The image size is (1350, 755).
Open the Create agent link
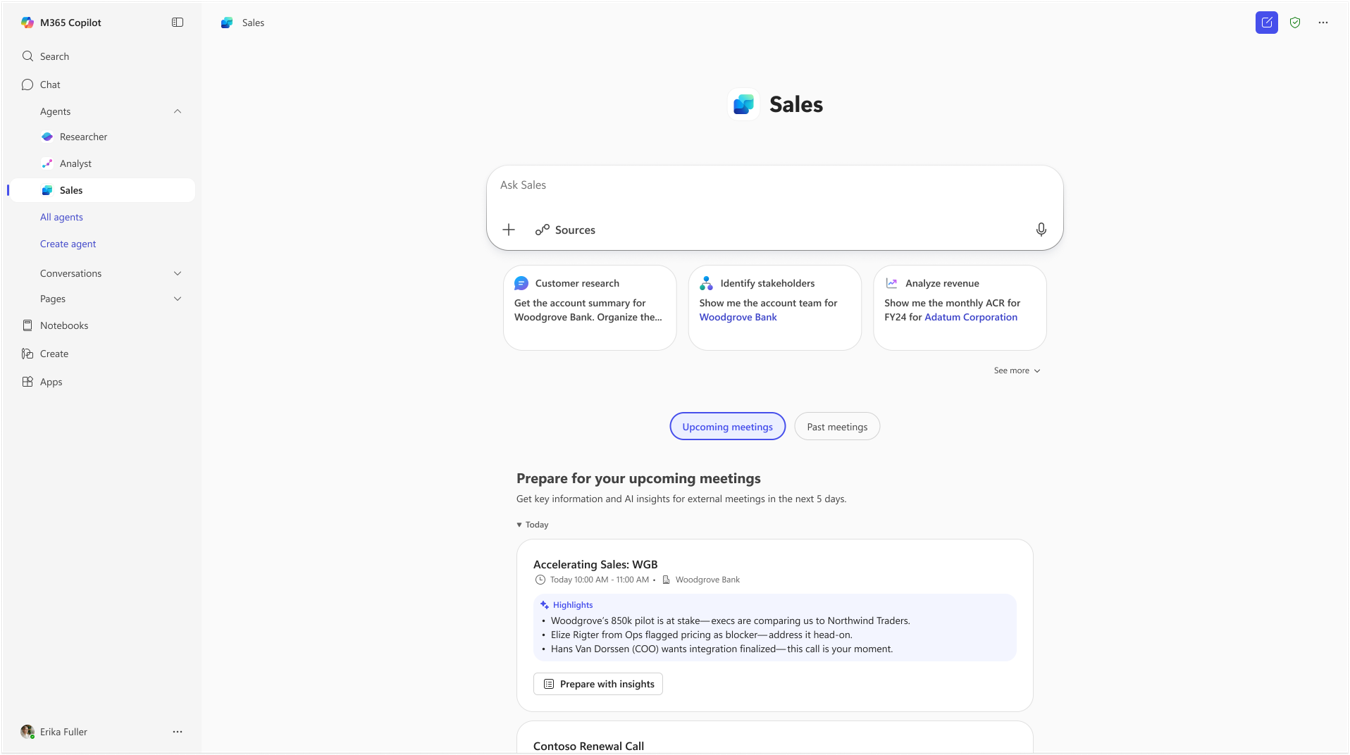tap(68, 244)
